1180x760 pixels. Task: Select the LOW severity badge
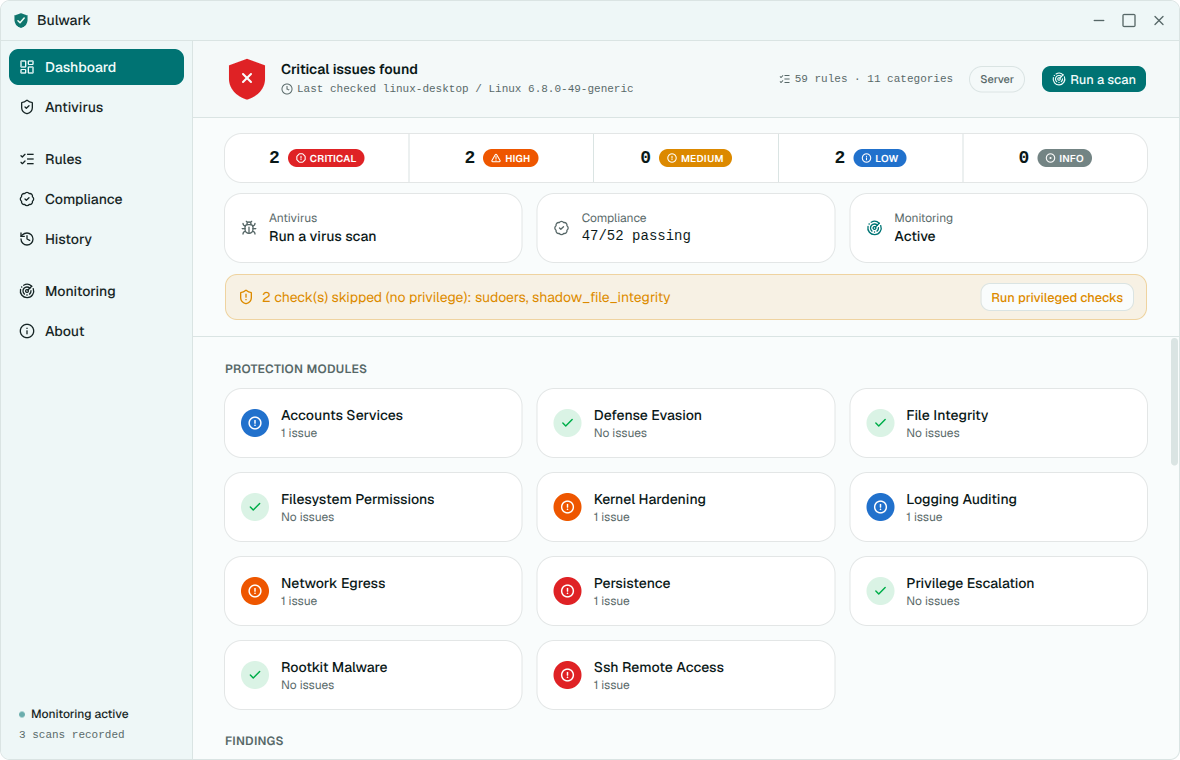pos(880,158)
